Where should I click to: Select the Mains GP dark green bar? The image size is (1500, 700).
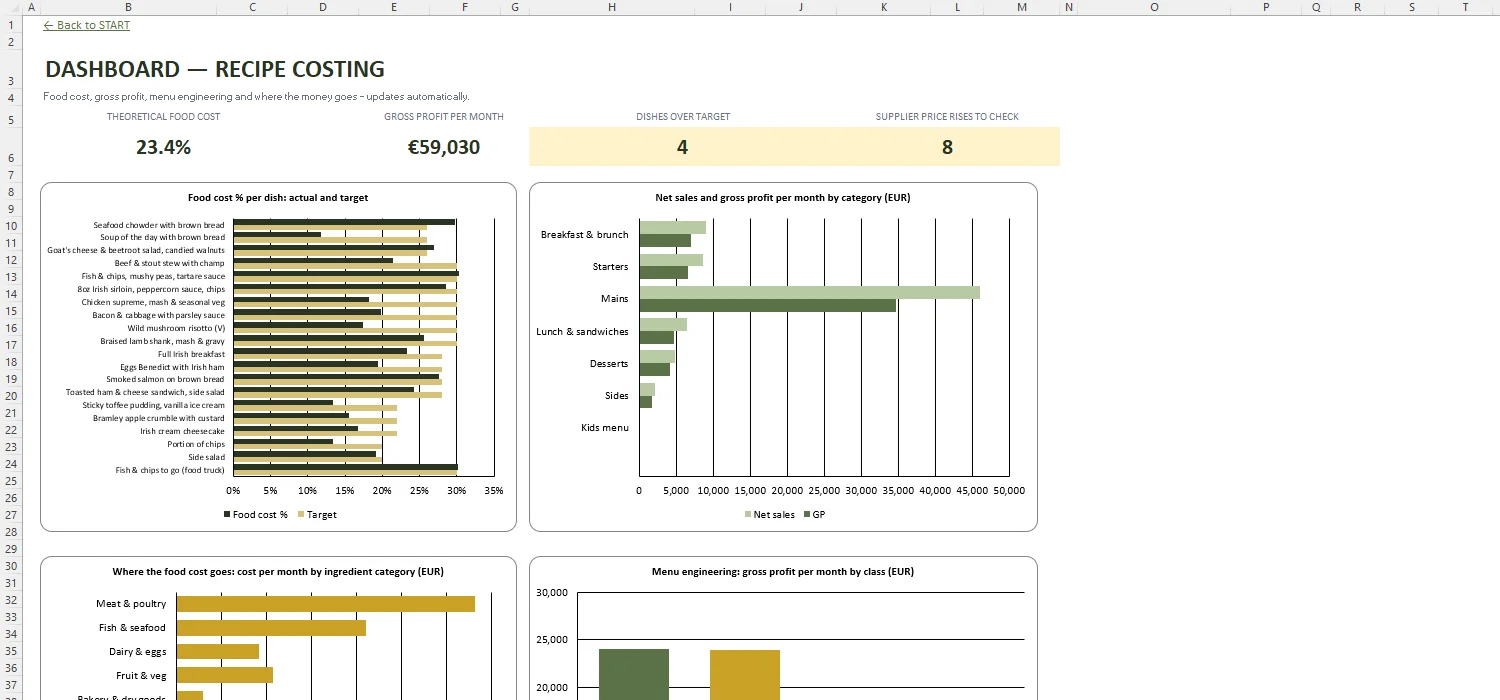[768, 305]
